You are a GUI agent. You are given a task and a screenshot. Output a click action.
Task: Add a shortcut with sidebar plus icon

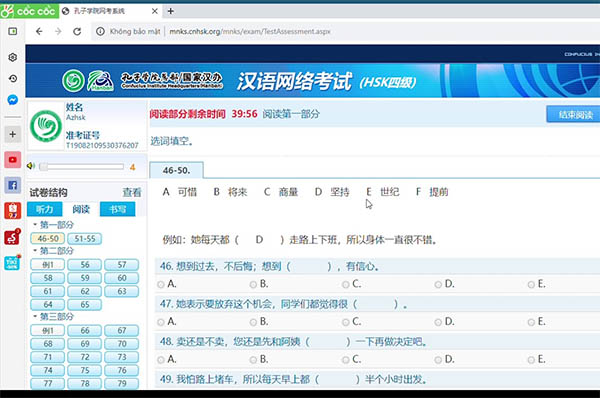click(x=13, y=134)
